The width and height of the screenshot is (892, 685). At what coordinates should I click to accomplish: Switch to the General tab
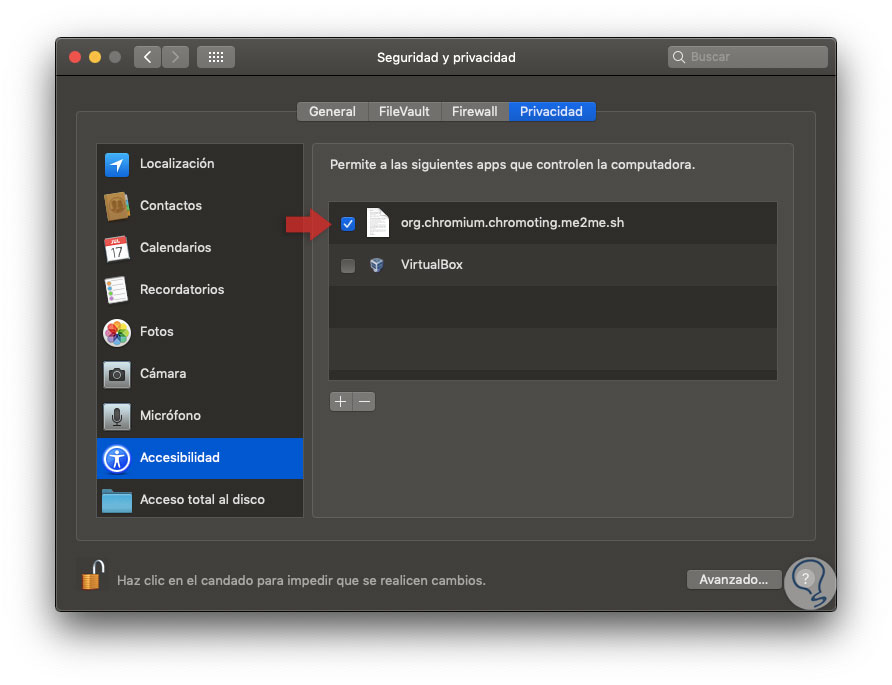[332, 112]
